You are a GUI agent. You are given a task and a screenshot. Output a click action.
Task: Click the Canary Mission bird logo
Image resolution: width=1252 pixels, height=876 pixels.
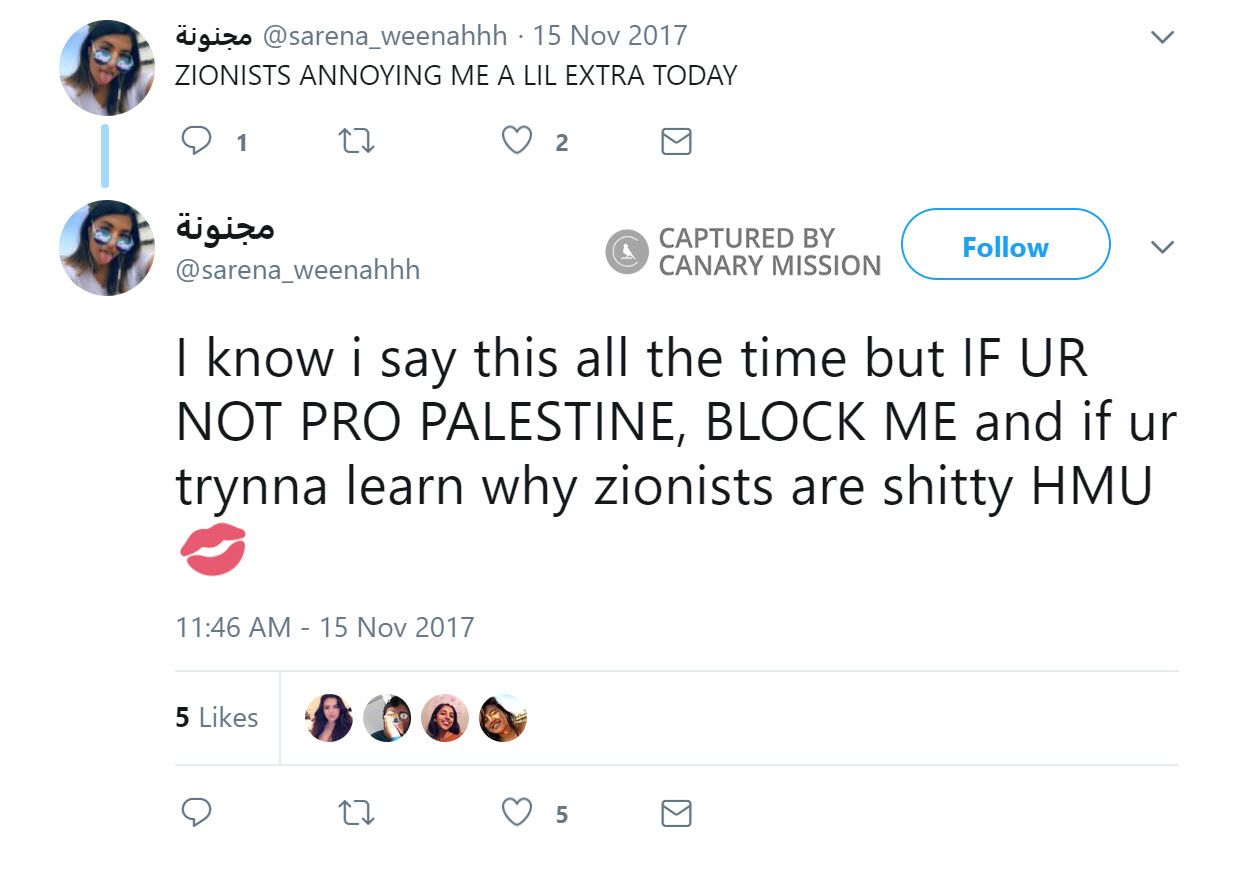click(x=625, y=251)
